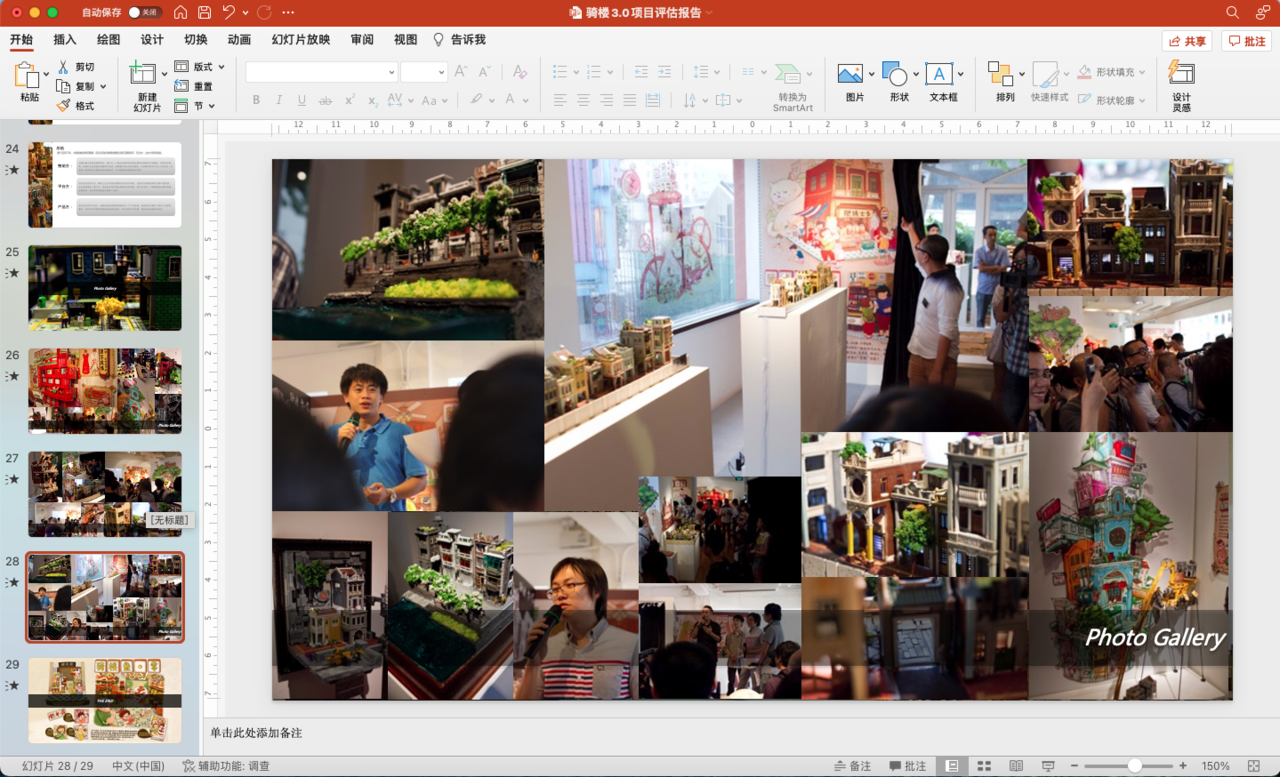Click the zoom slider handle

pos(1135,766)
